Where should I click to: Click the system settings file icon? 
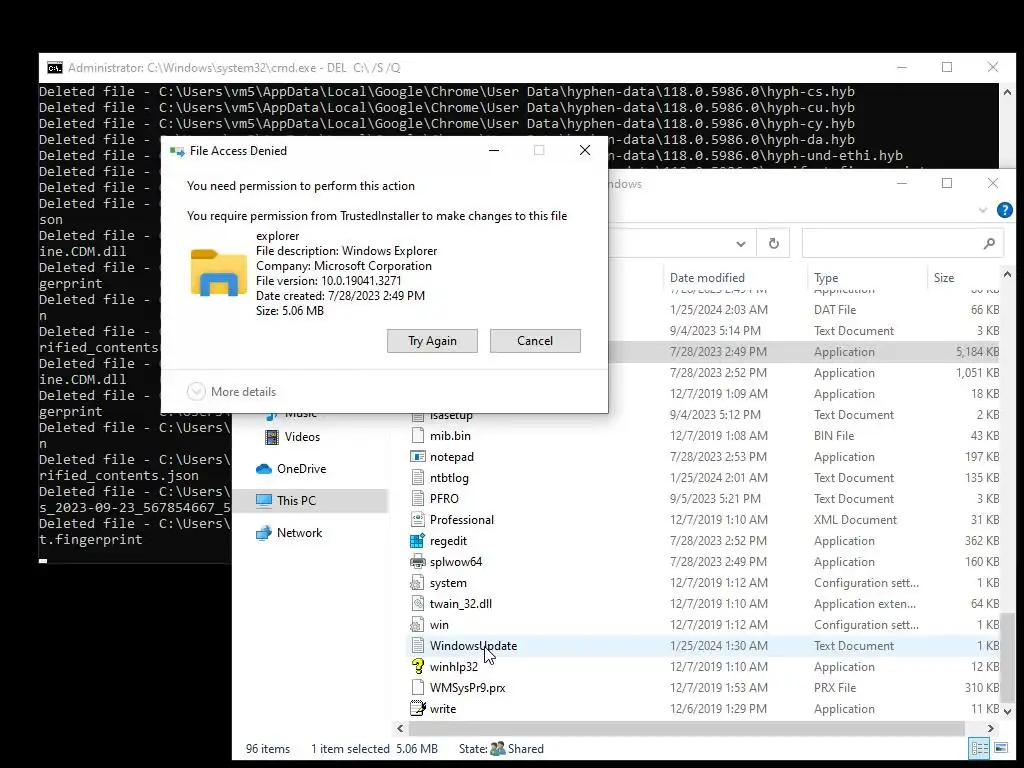417,583
